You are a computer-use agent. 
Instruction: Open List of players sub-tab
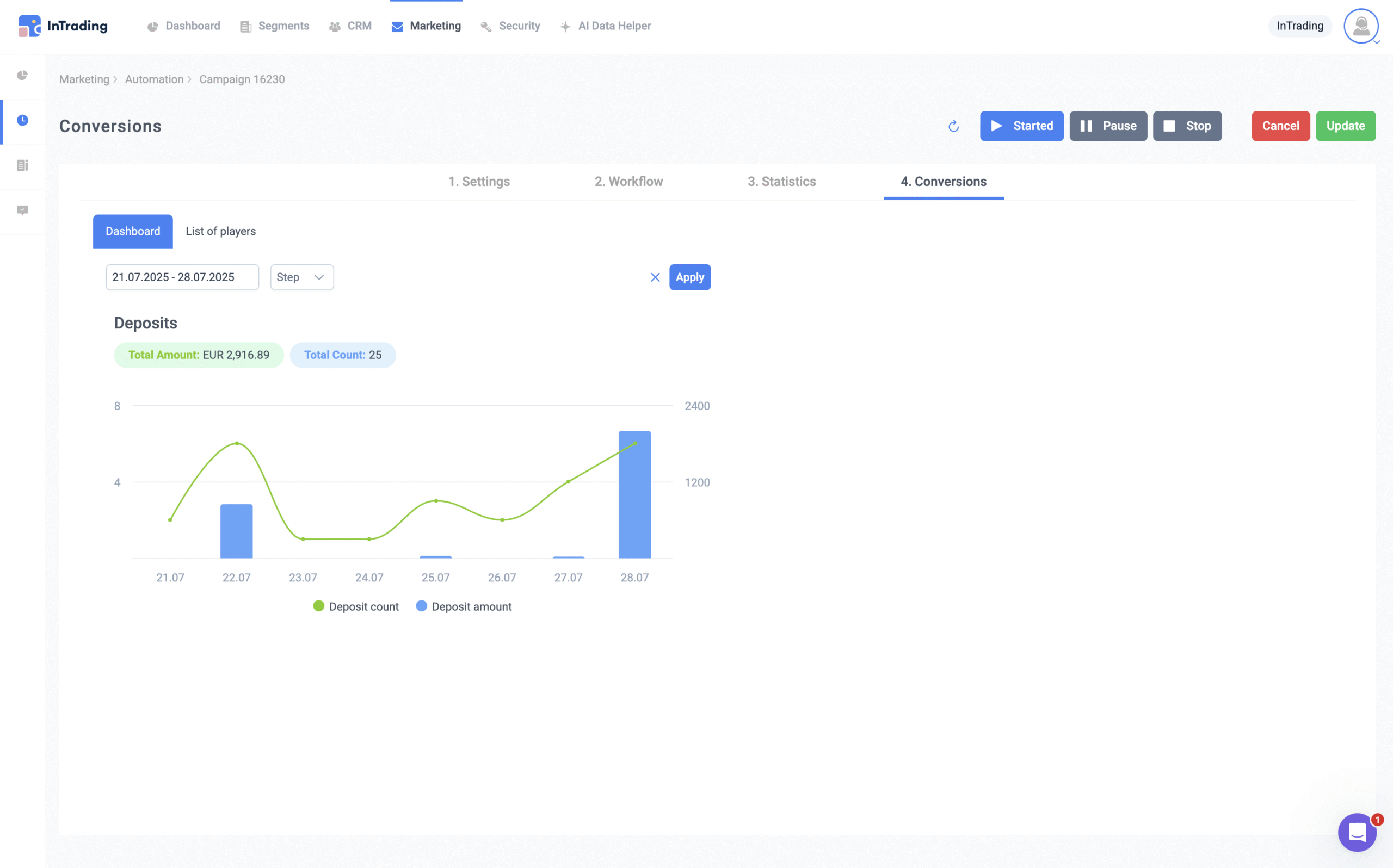point(220,231)
